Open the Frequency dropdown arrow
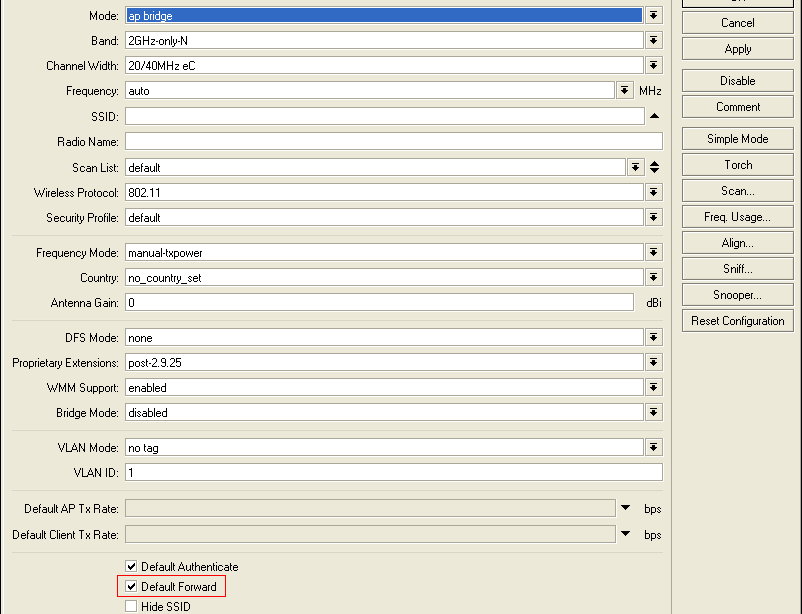The image size is (802, 614). [624, 91]
